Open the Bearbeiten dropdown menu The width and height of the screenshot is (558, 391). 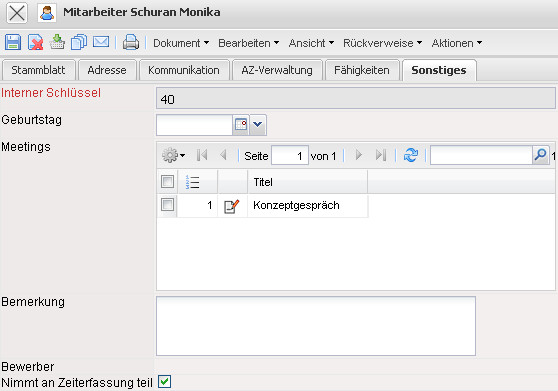(248, 43)
